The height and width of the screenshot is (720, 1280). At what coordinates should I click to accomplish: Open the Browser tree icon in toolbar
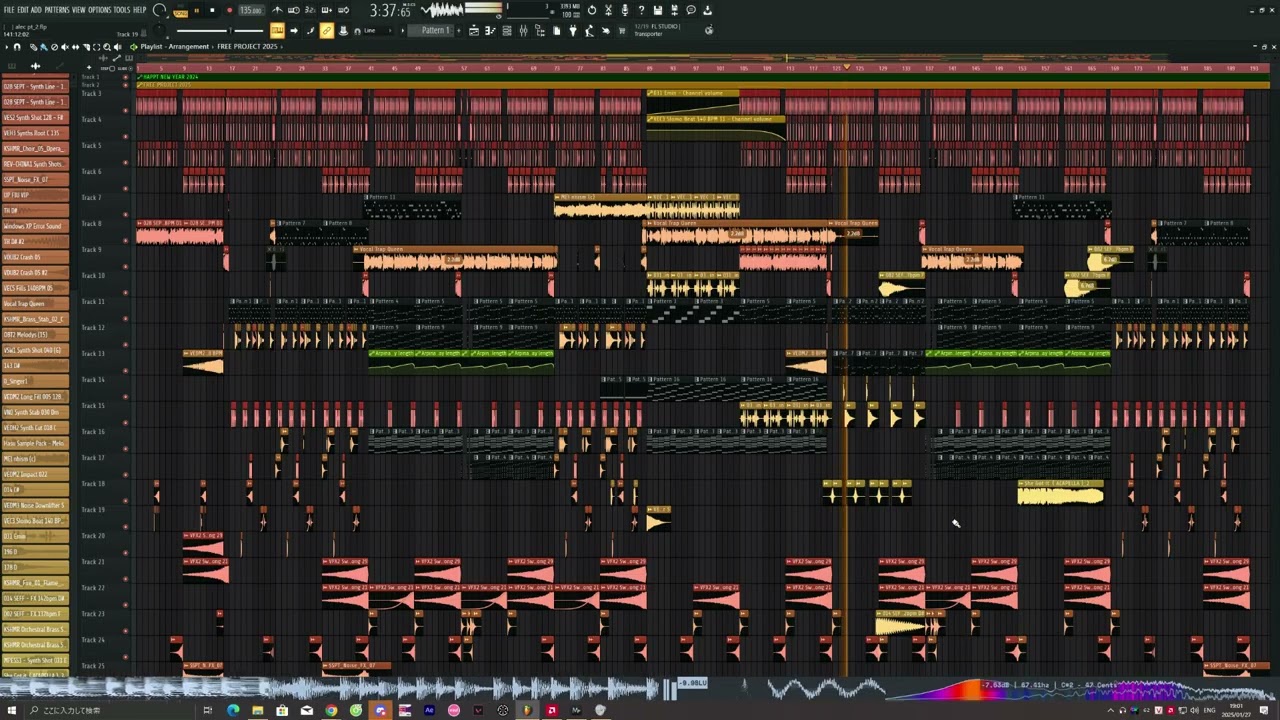coord(540,31)
